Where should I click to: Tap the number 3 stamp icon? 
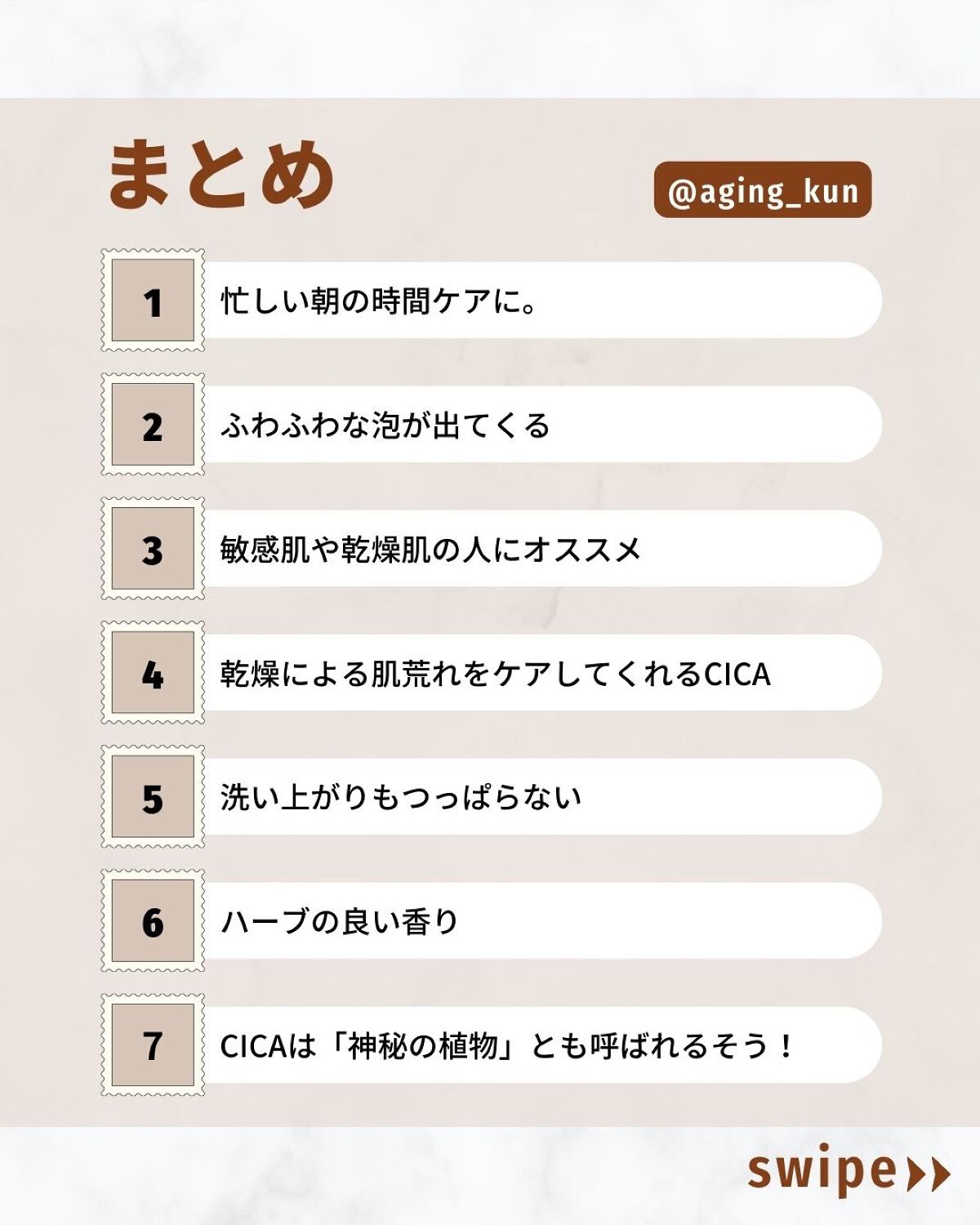pyautogui.click(x=153, y=549)
